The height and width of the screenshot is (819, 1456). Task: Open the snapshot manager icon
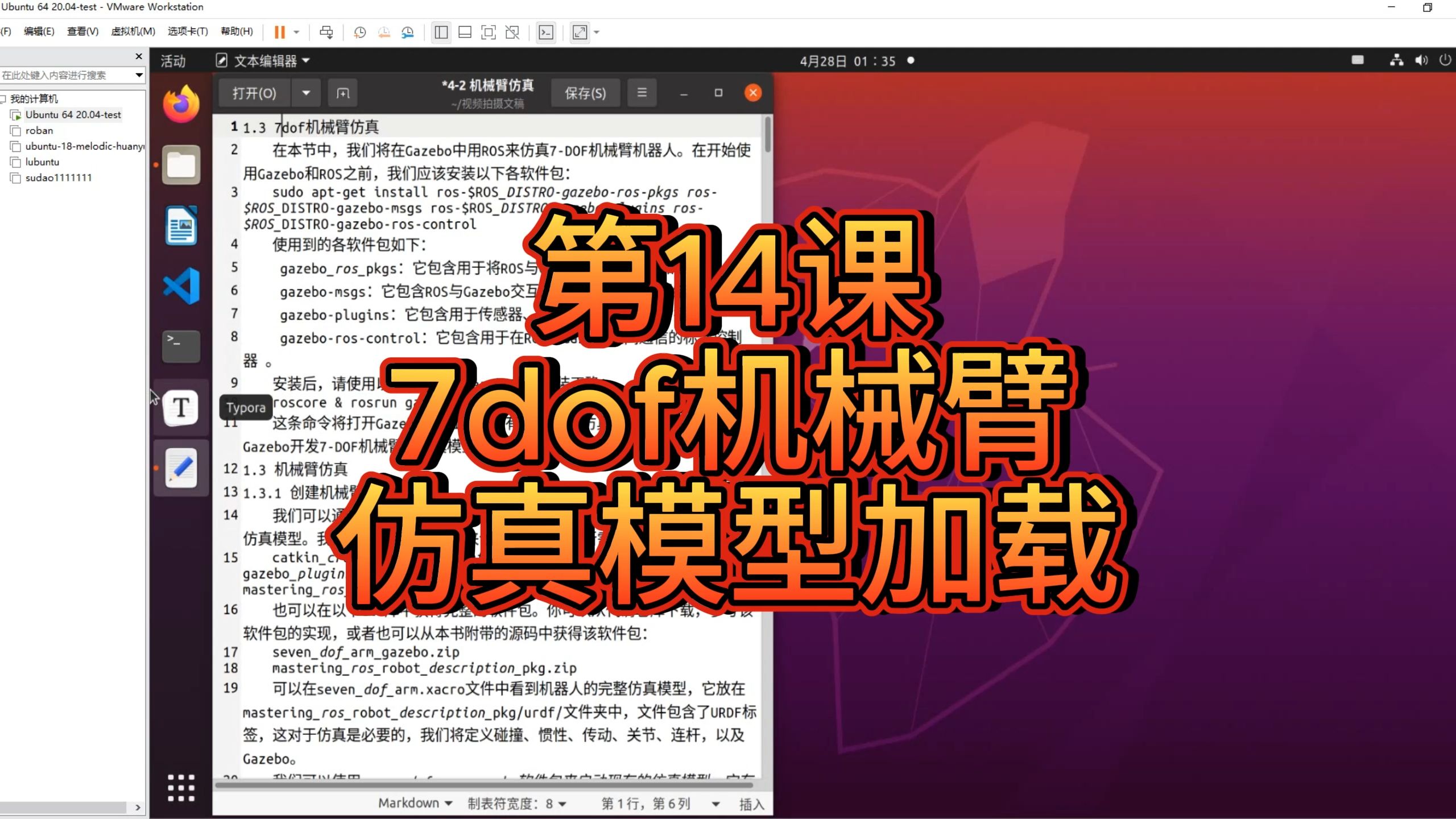(408, 32)
